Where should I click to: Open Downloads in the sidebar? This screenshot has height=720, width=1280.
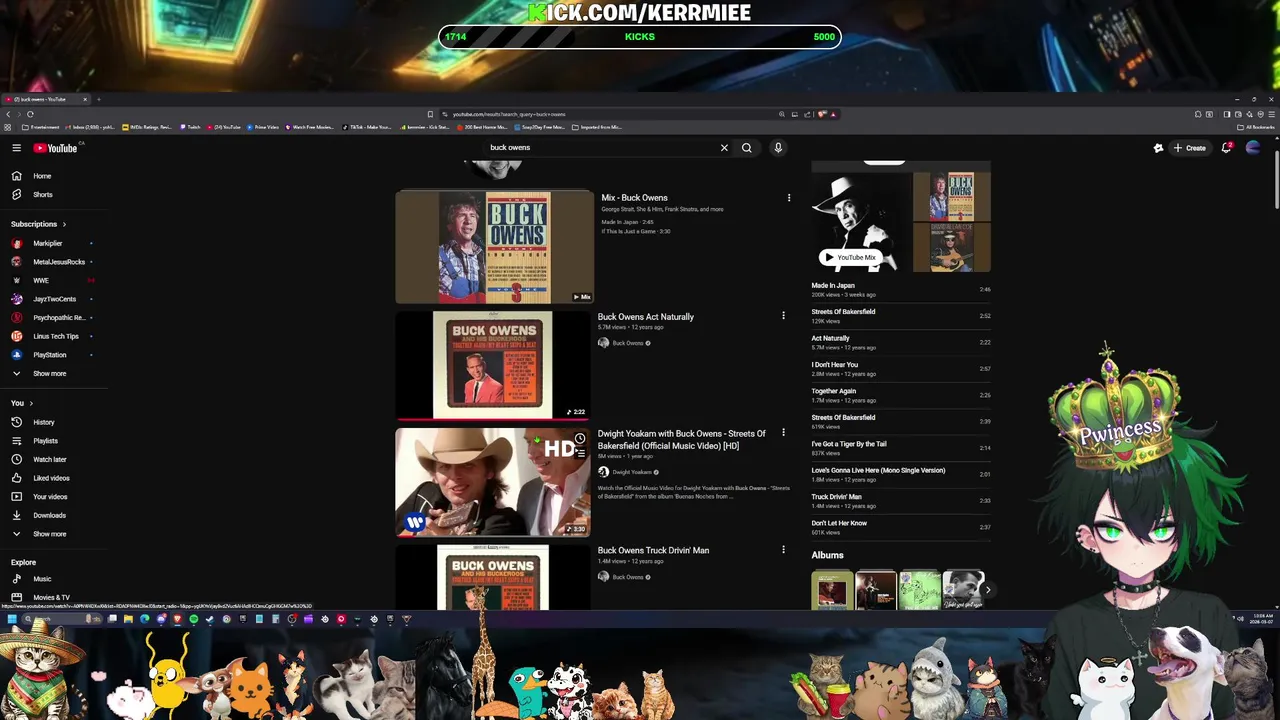(54, 515)
